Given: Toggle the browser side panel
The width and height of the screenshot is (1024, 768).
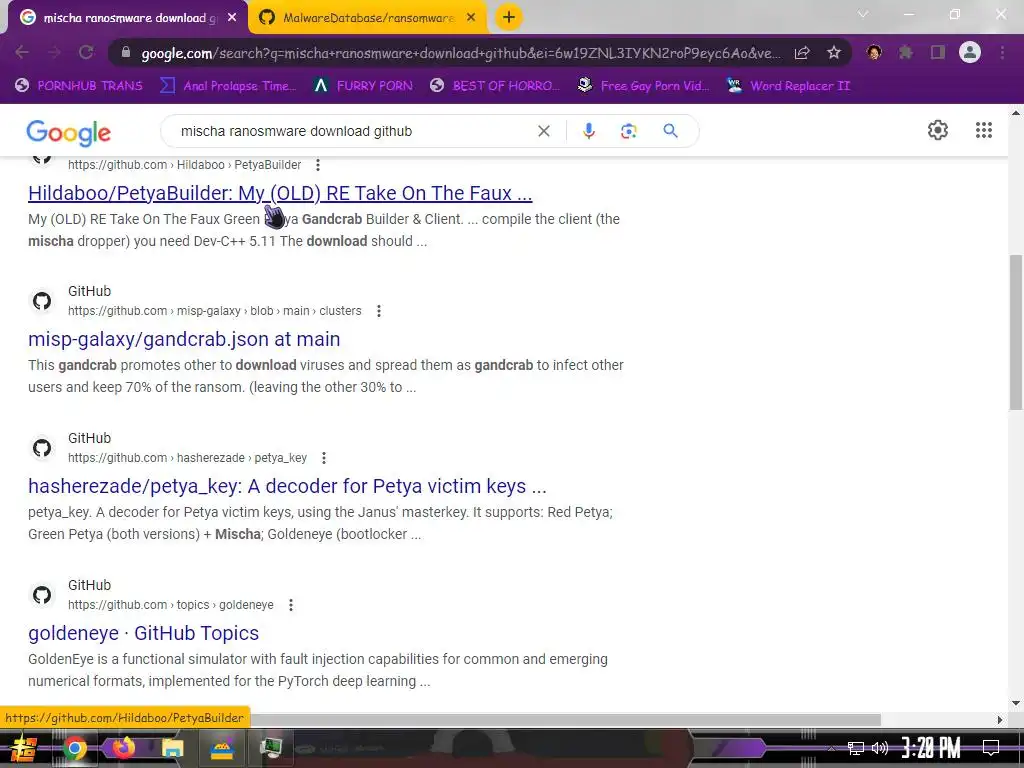Looking at the screenshot, I should tap(938, 53).
